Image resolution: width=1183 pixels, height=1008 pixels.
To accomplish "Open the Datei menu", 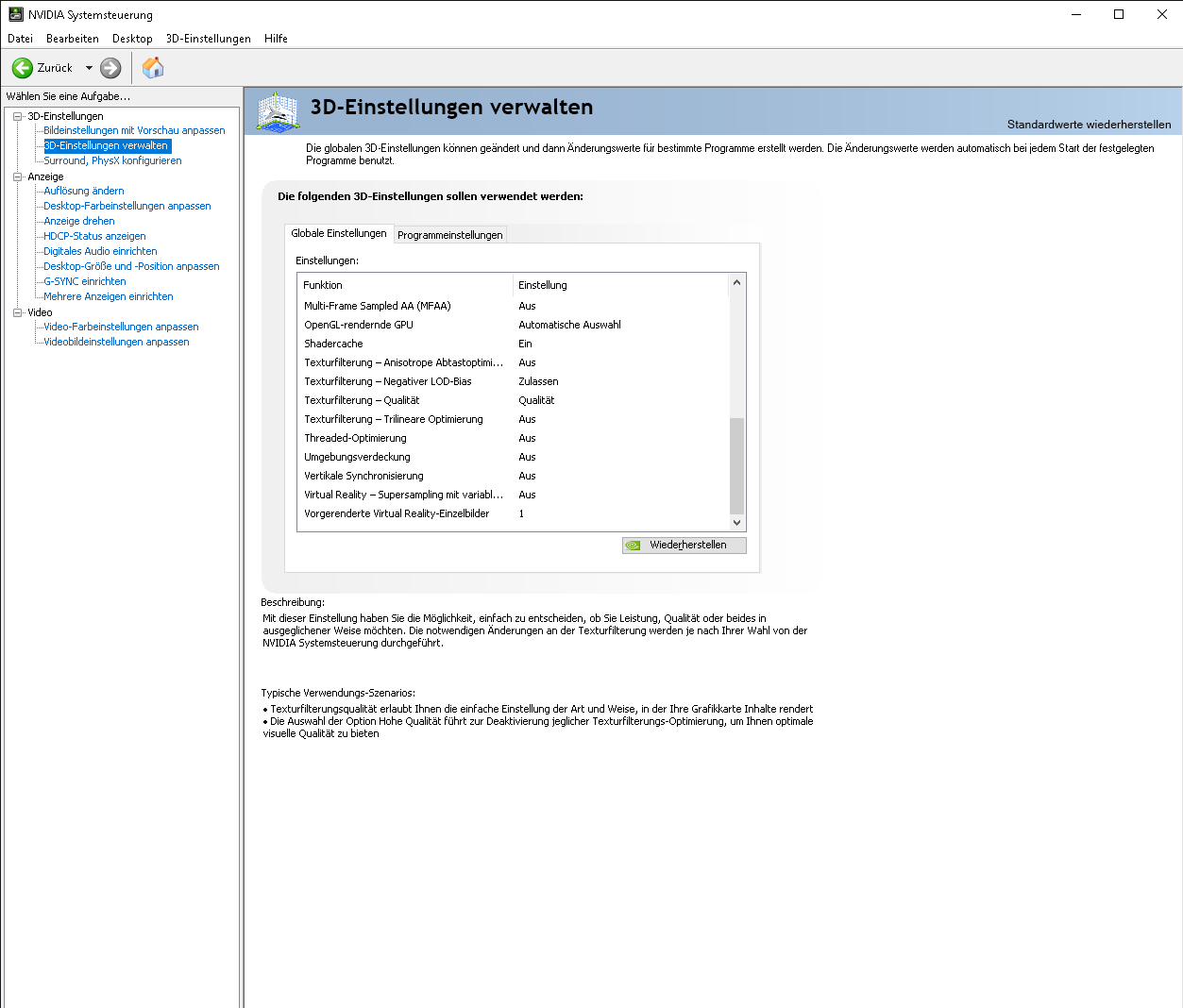I will 20,39.
